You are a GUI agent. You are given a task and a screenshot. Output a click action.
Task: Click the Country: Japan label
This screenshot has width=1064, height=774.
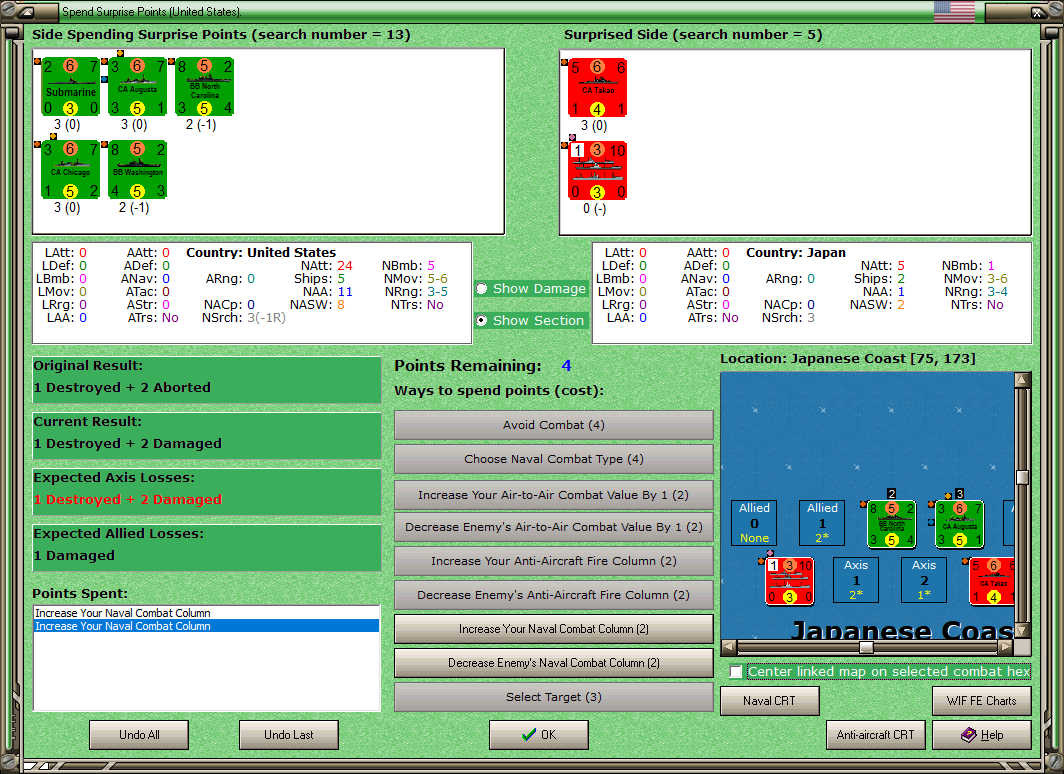coord(796,252)
